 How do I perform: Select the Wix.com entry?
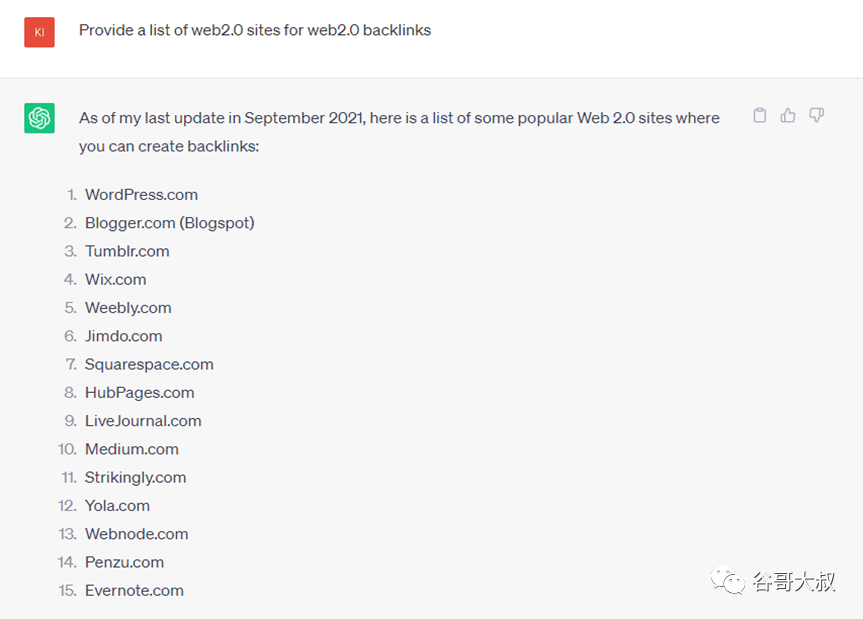point(115,279)
